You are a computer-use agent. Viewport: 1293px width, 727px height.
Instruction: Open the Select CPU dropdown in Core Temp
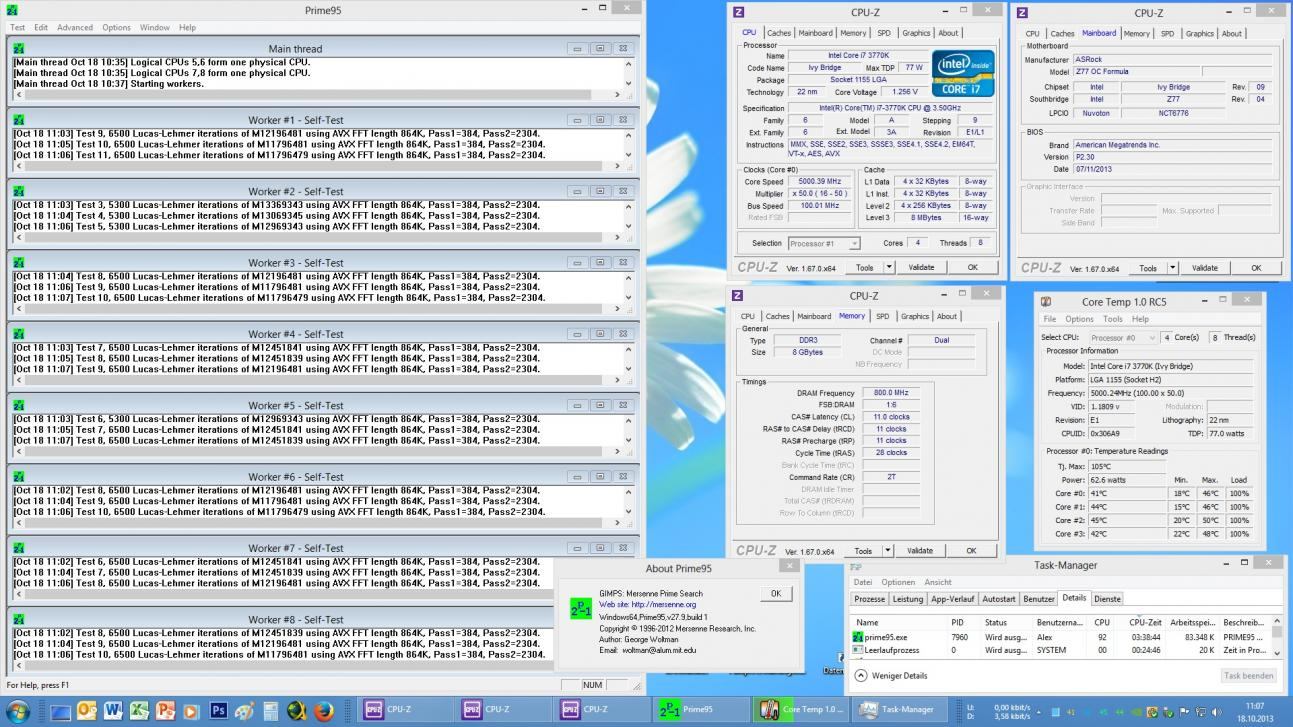click(1122, 338)
